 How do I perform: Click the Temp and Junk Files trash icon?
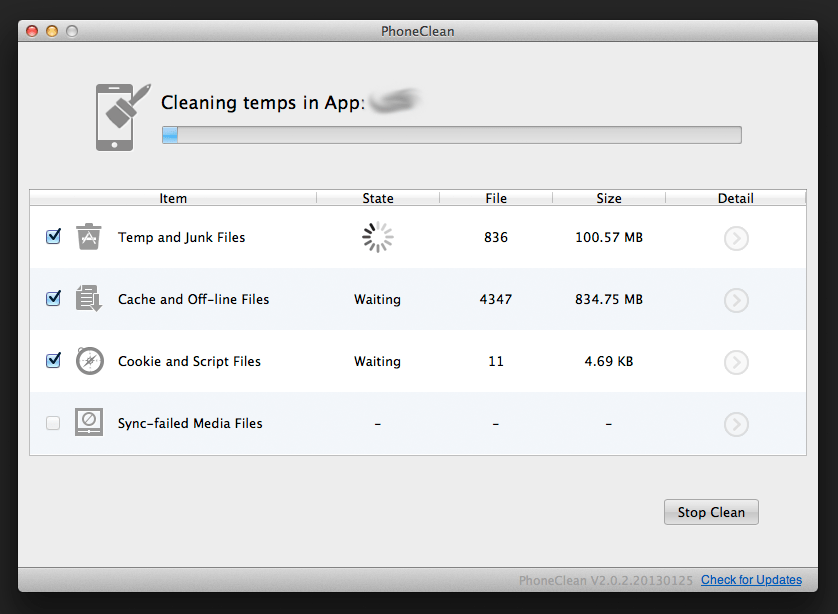[89, 237]
